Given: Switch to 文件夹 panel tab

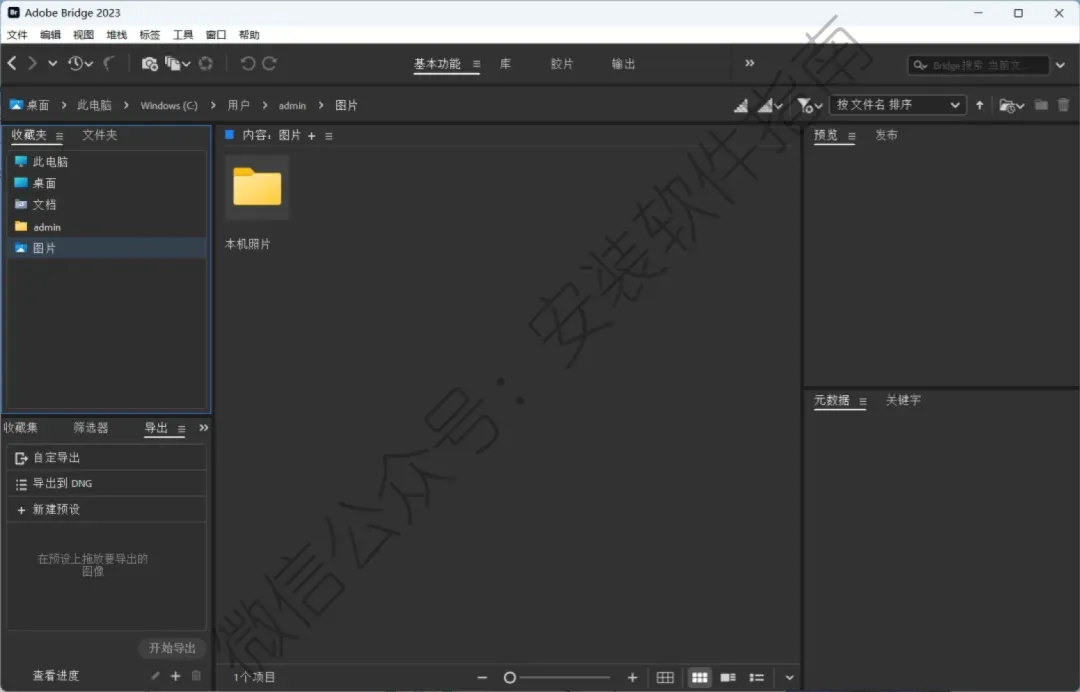Looking at the screenshot, I should [100, 135].
